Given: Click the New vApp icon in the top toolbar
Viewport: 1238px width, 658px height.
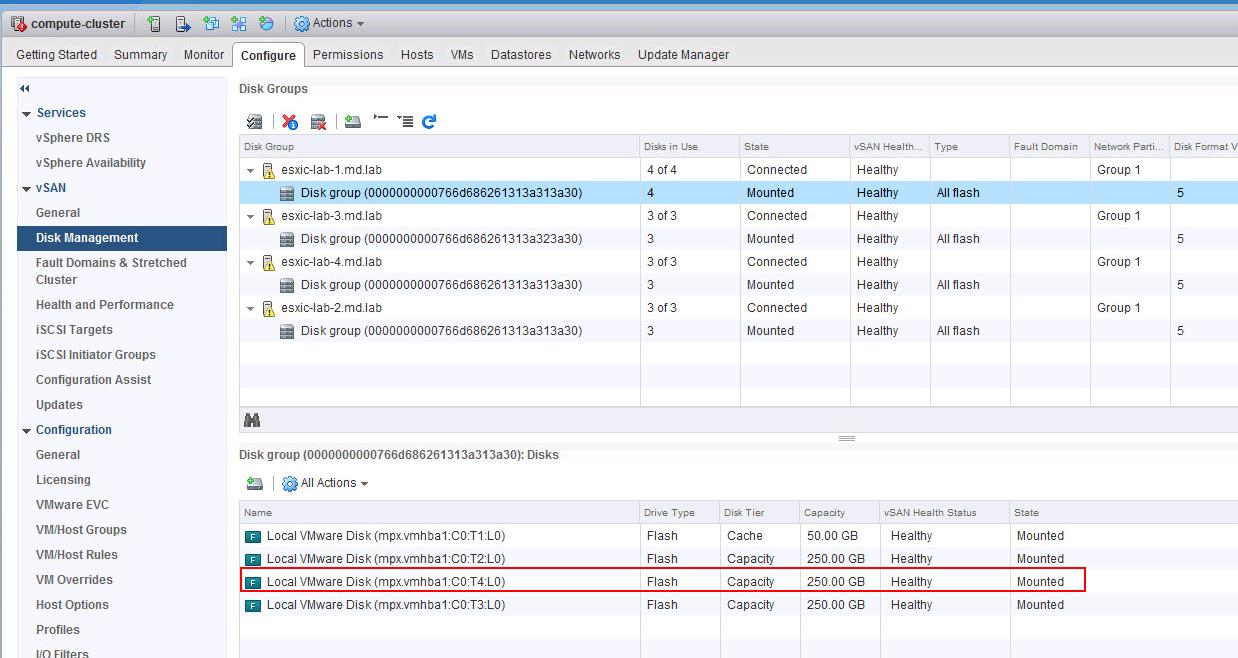Looking at the screenshot, I should (x=238, y=23).
